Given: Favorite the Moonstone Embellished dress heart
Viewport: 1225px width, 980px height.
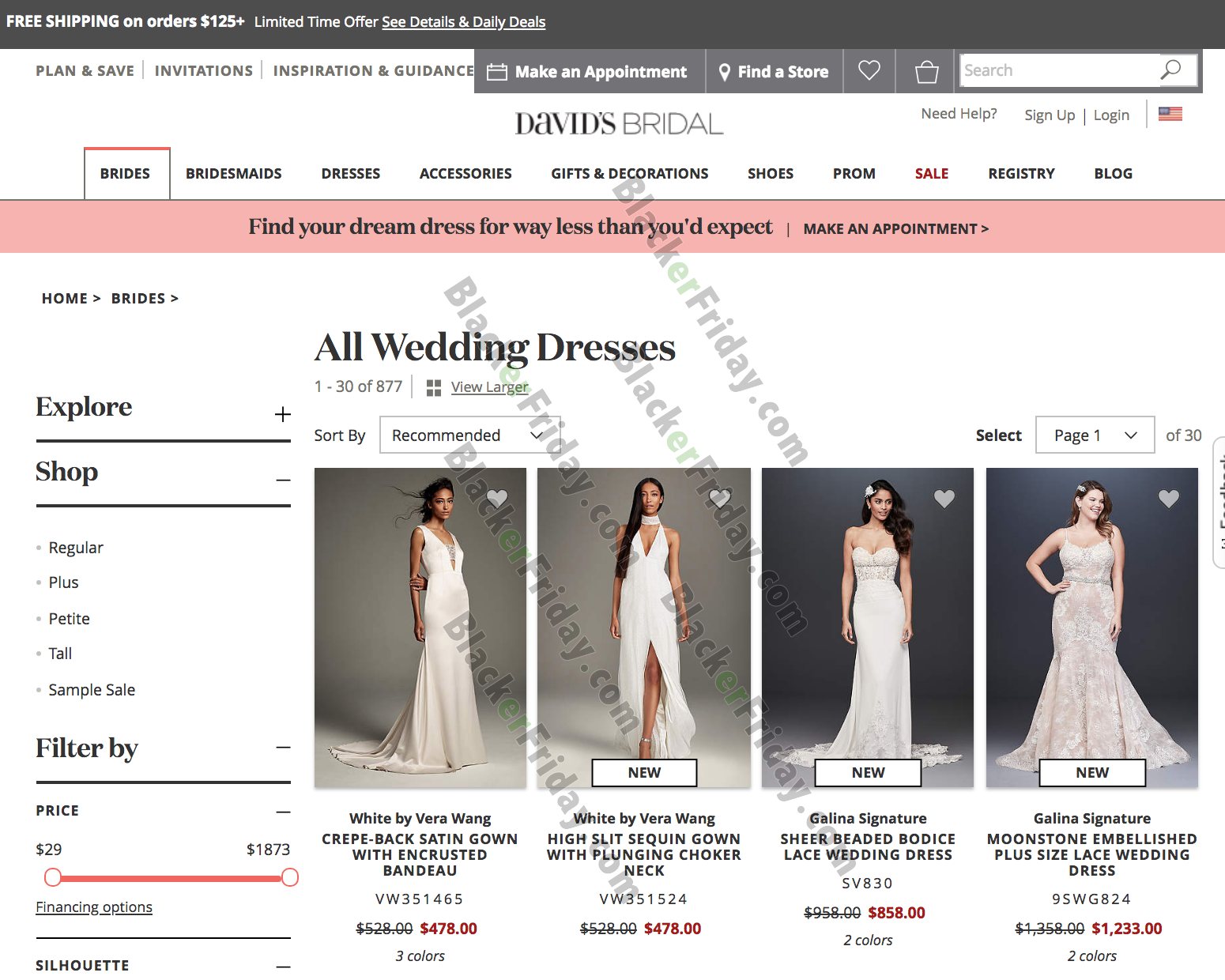Looking at the screenshot, I should [x=1169, y=498].
